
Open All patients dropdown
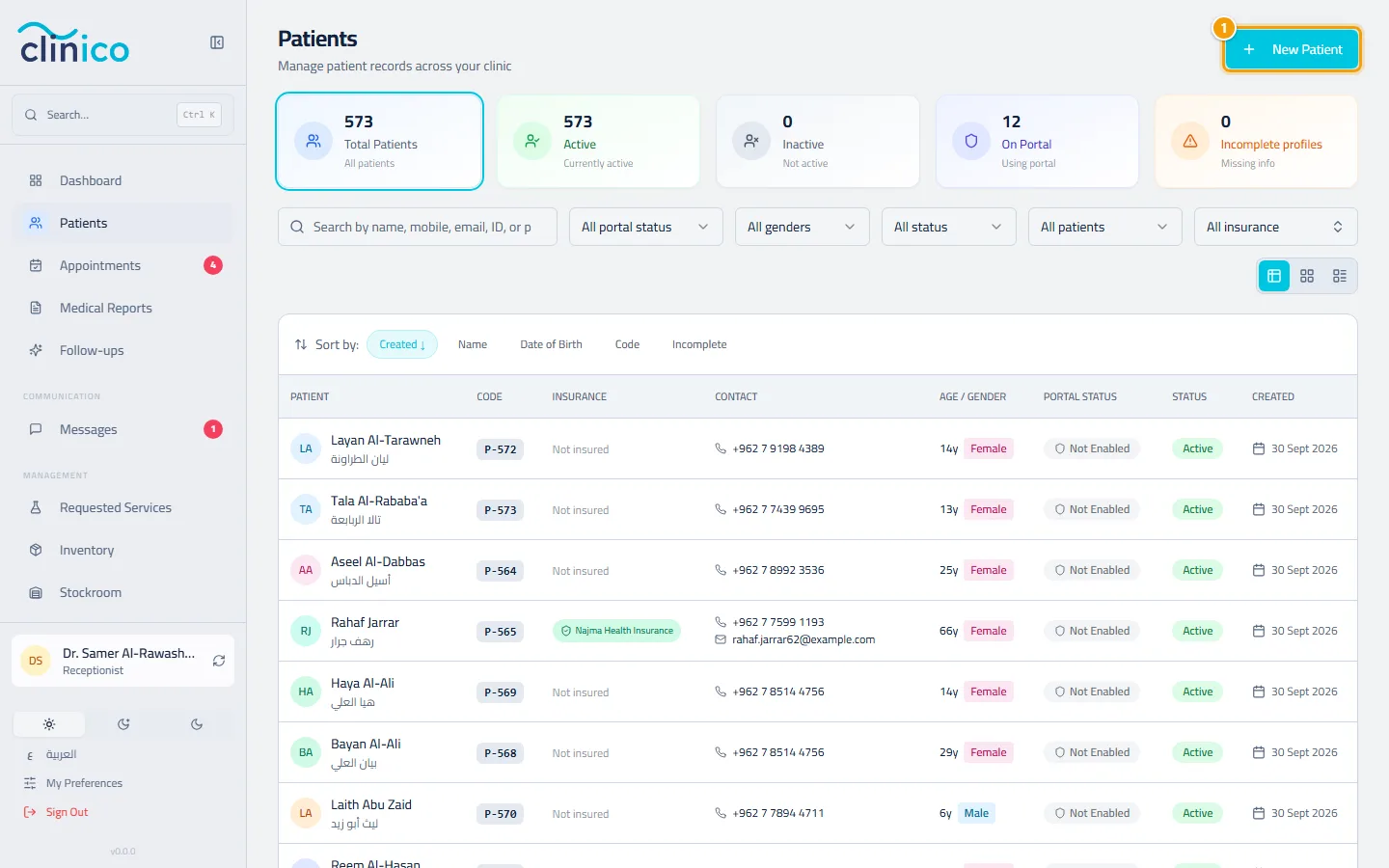[1105, 227]
